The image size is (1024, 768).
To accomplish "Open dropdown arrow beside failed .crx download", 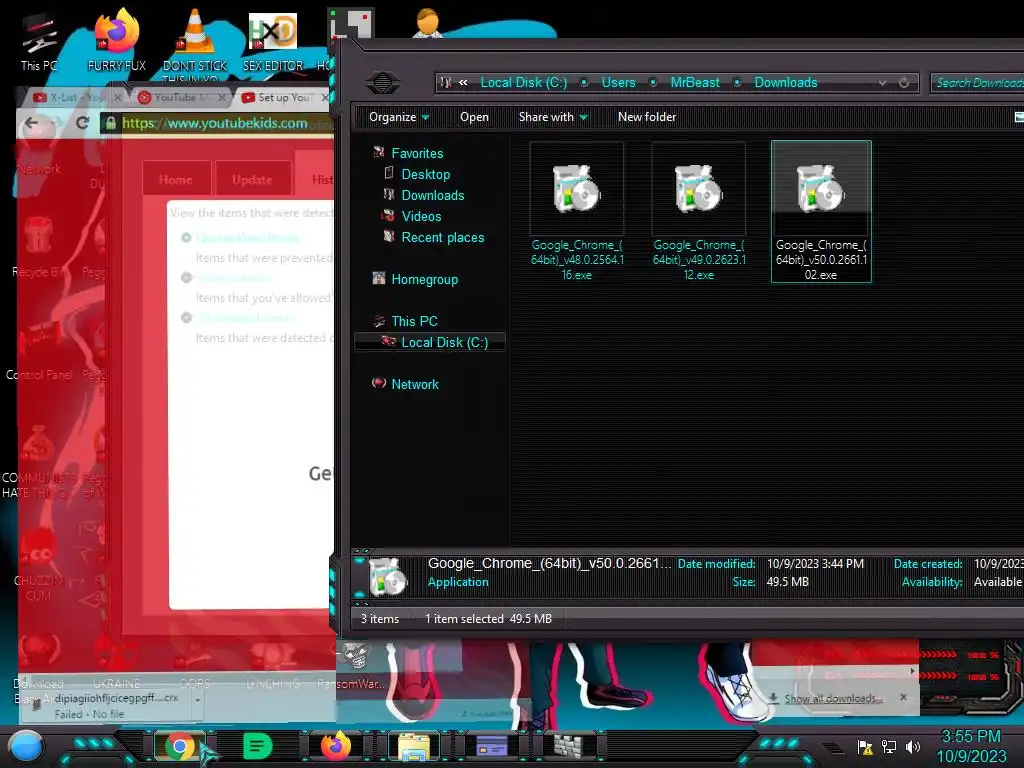I will click(x=197, y=700).
